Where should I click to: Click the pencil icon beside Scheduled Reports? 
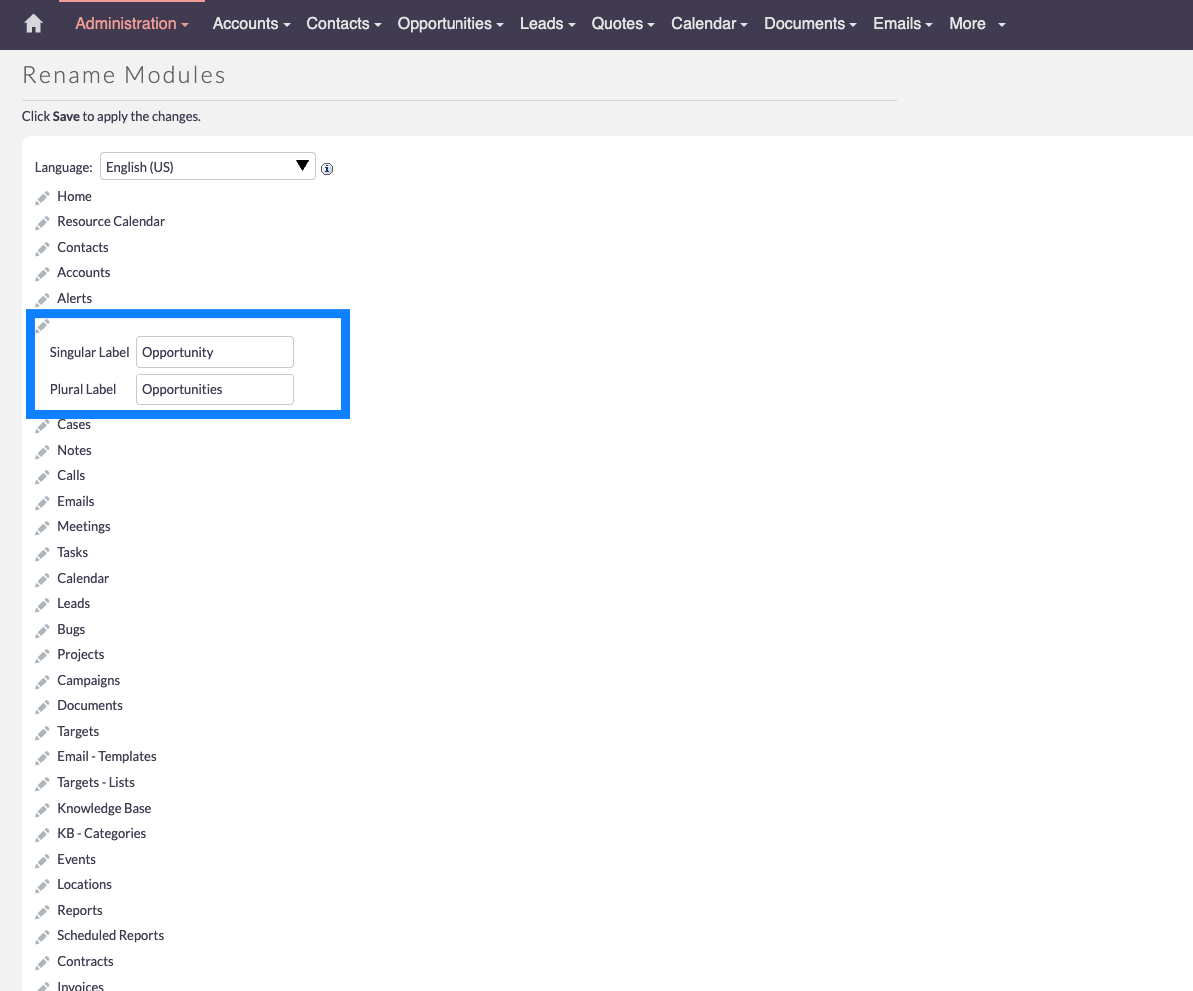coord(42,936)
